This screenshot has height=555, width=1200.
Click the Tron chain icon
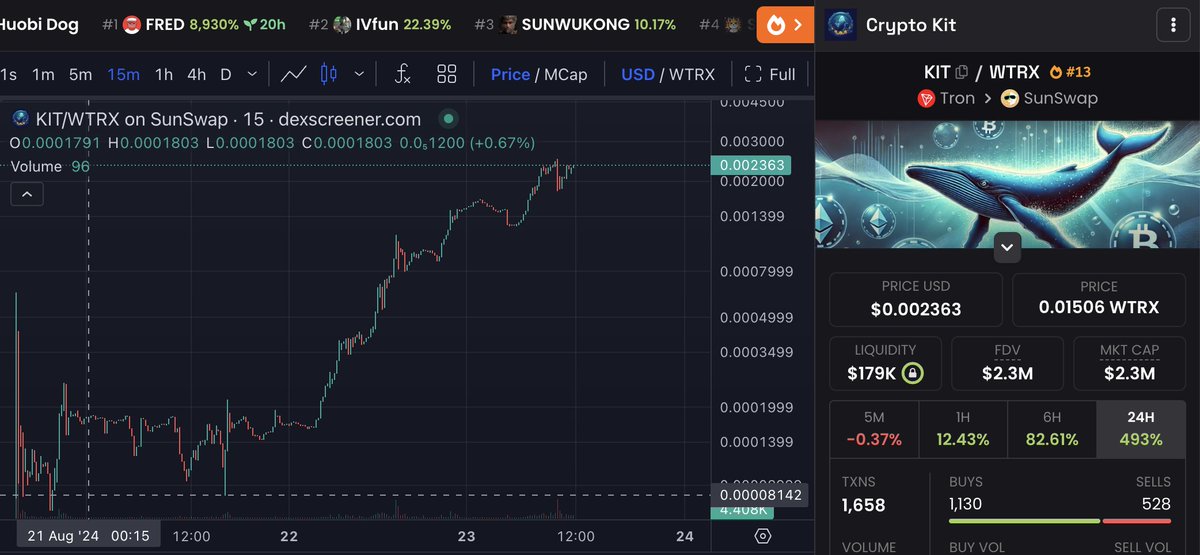coord(925,98)
